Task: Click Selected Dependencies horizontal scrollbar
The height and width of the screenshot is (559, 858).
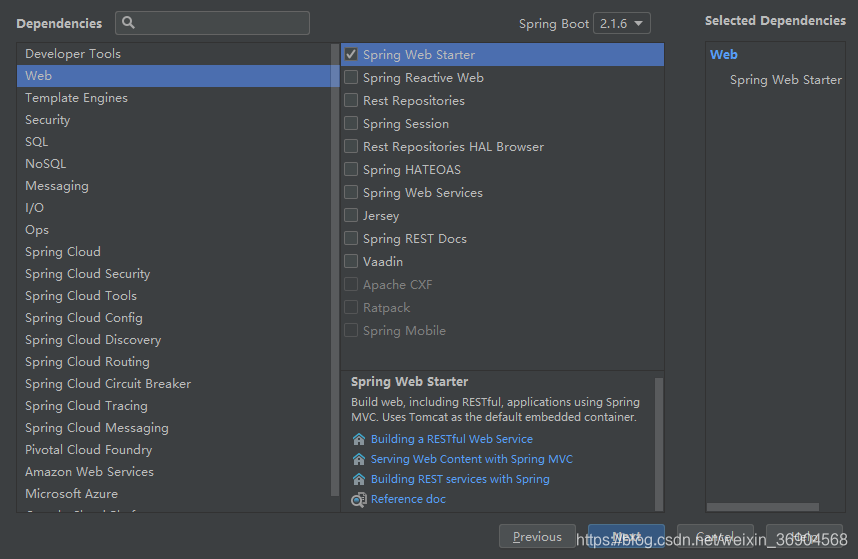Action: [x=762, y=506]
